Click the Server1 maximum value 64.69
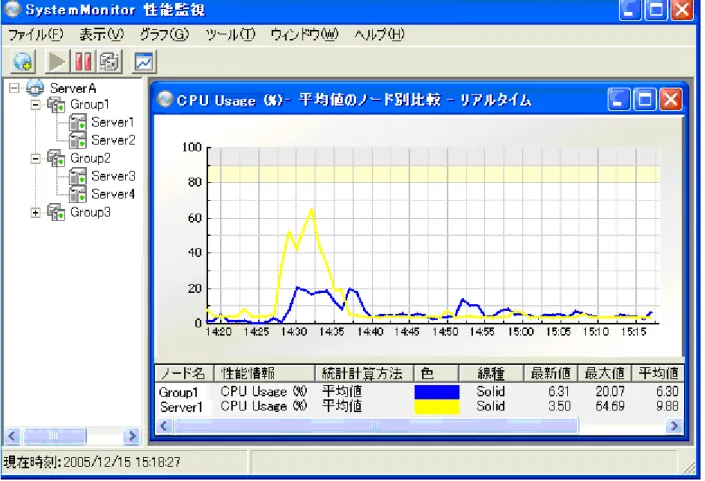Image resolution: width=705 pixels, height=481 pixels. [x=610, y=406]
